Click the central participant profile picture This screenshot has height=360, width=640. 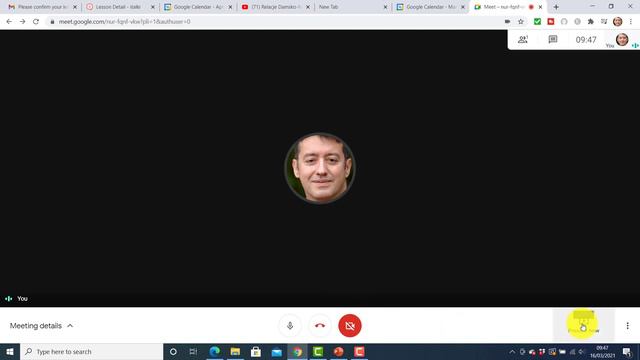click(320, 168)
